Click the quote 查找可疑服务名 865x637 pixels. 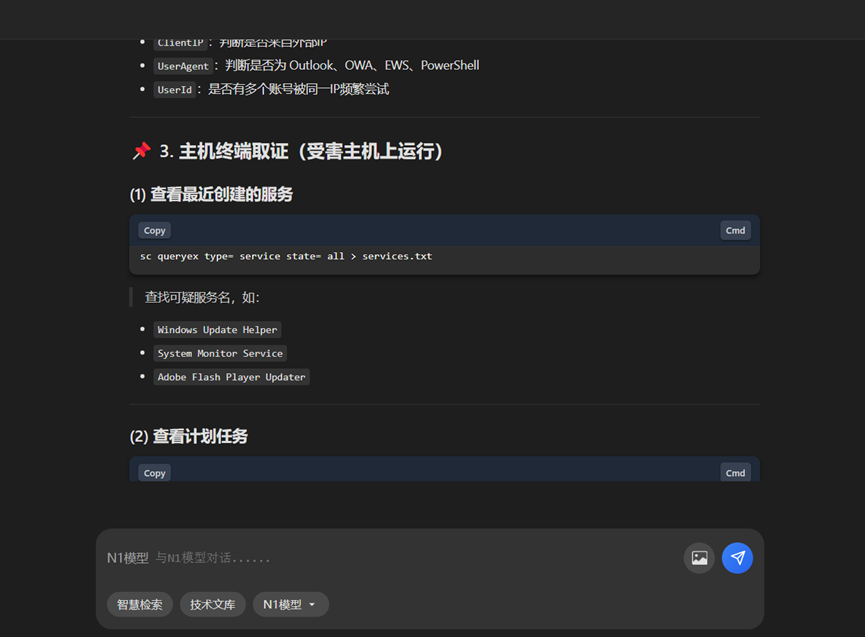point(202,297)
